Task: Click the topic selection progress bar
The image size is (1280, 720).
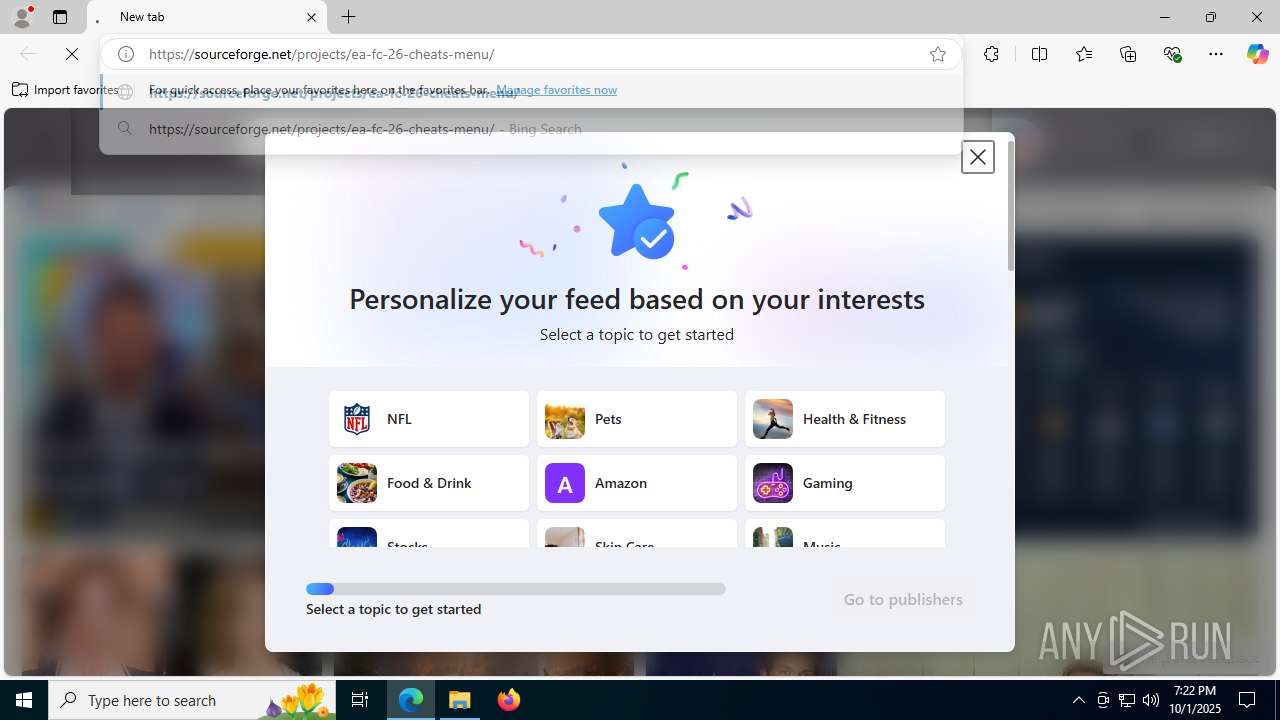Action: [516, 589]
